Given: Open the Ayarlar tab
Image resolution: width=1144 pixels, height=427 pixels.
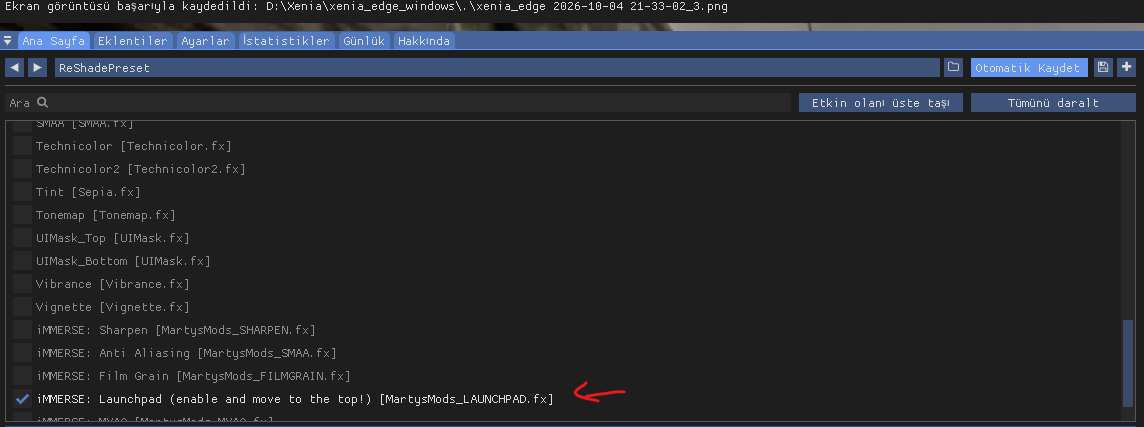Looking at the screenshot, I should (205, 41).
